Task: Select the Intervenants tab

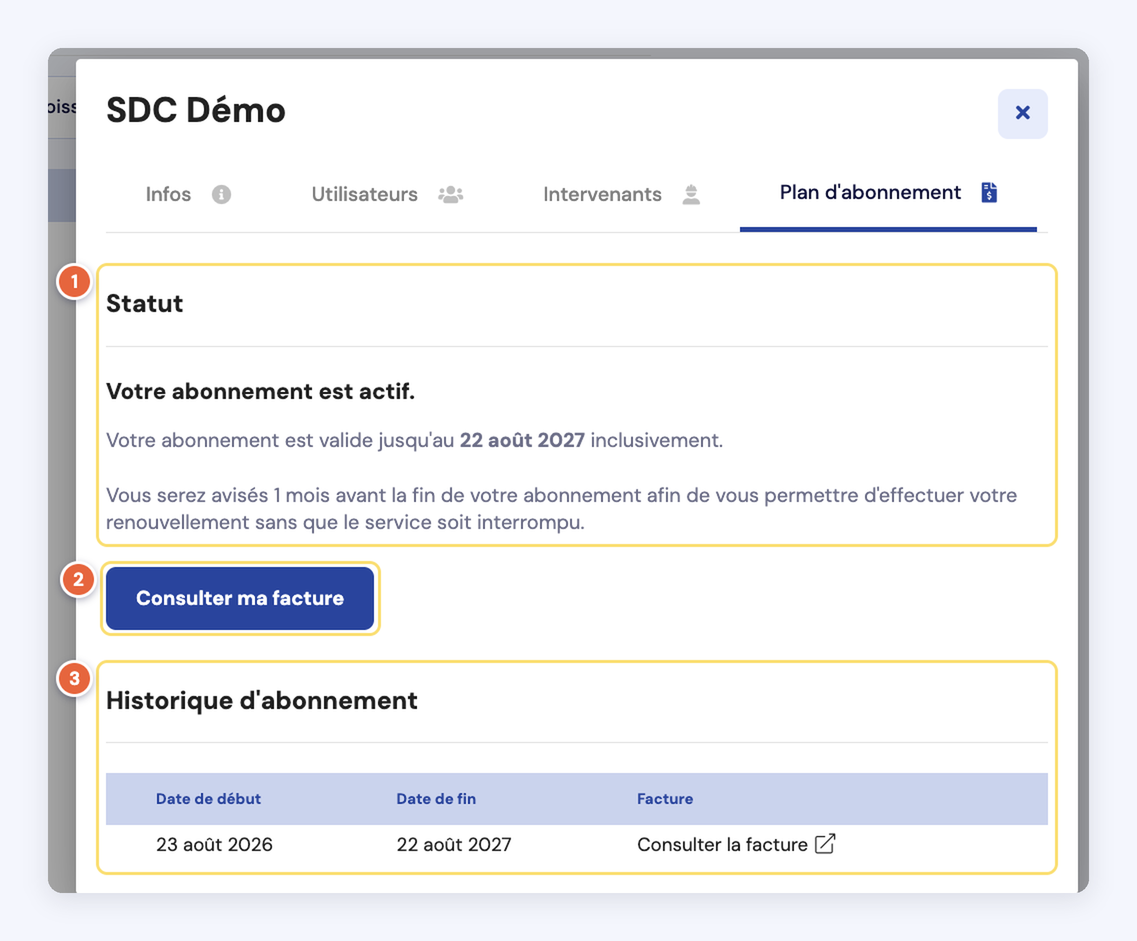Action: click(x=621, y=194)
